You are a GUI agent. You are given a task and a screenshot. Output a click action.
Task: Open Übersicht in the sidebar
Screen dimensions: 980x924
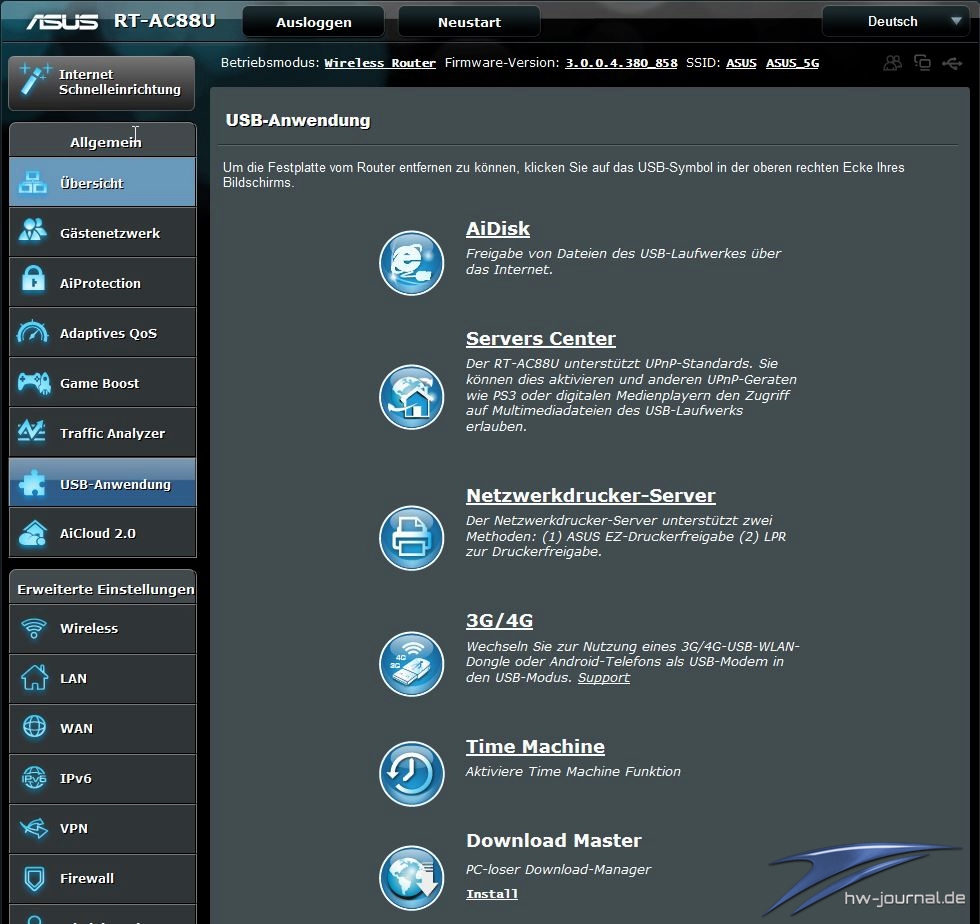(x=102, y=183)
